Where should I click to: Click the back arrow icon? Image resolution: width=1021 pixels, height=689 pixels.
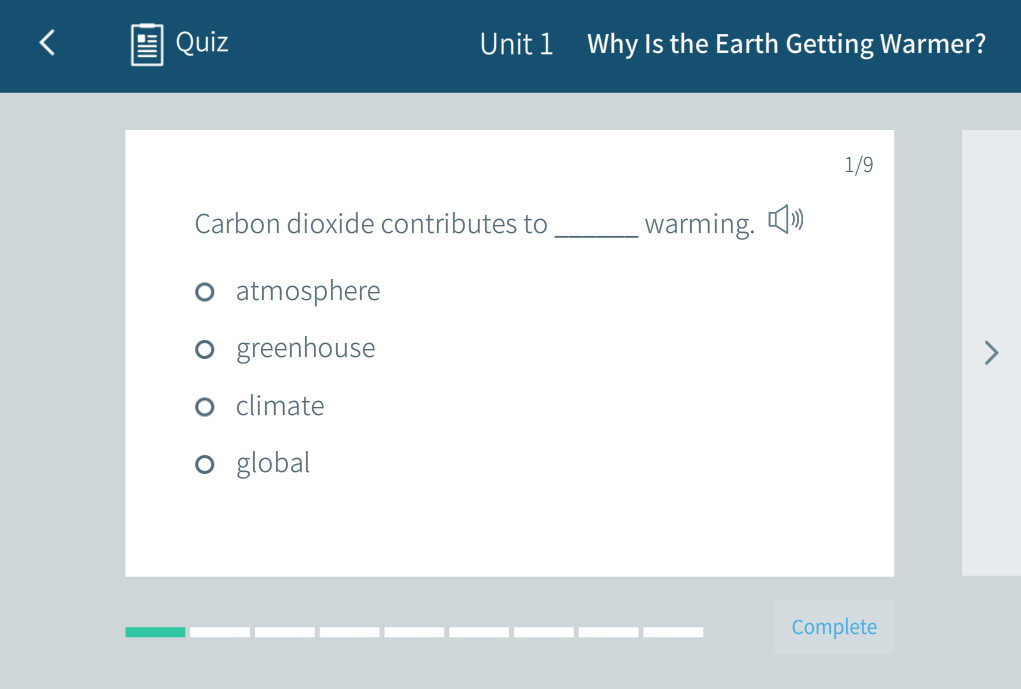[46, 43]
